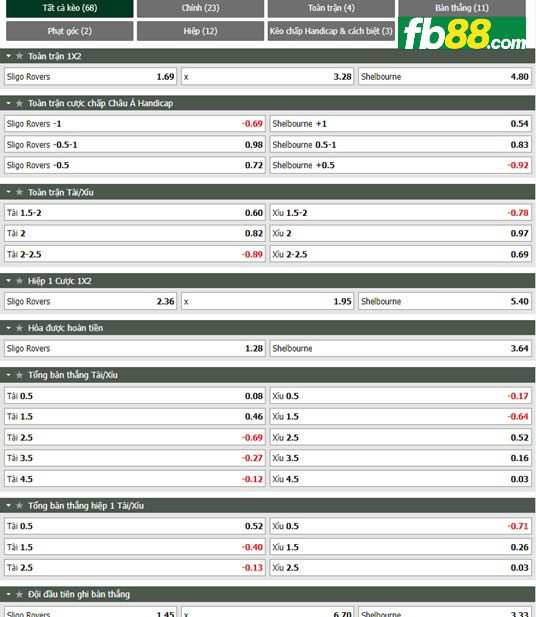
Task: Select the Tất cả kèo (68) tab
Action: click(70, 8)
